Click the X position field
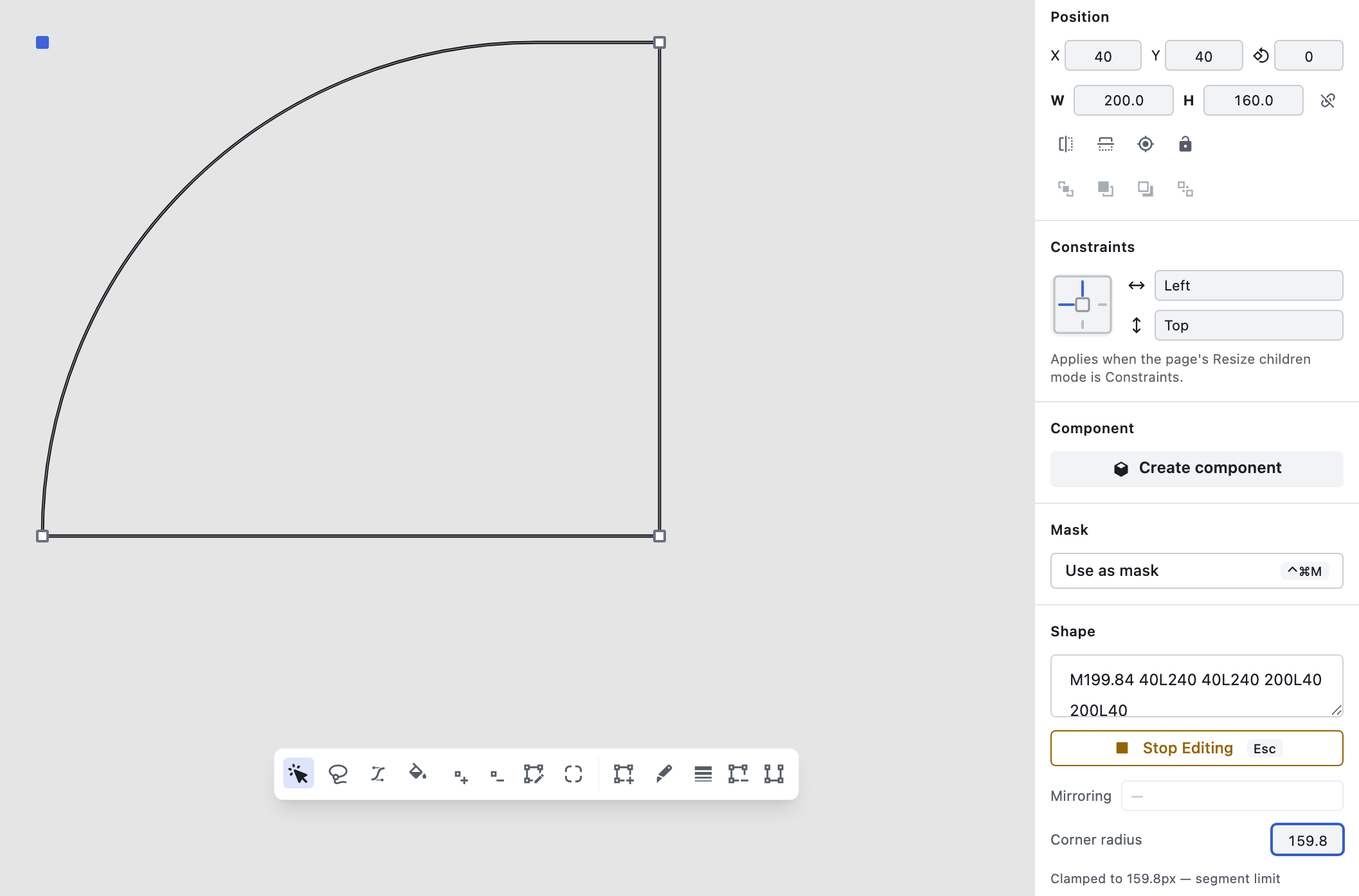The height and width of the screenshot is (896, 1359). (1102, 56)
